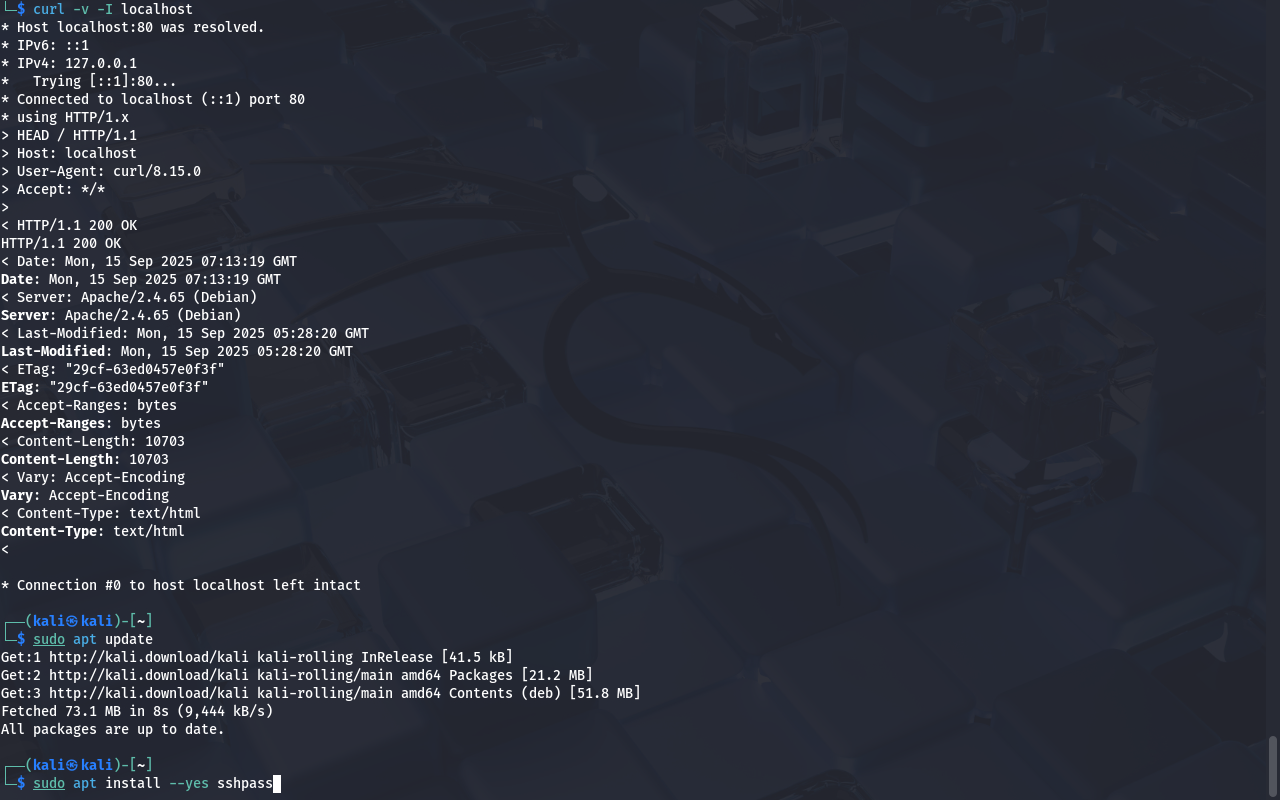Image resolution: width=1280 pixels, height=800 pixels.
Task: Click the text cursor block after sshpass
Action: tap(277, 783)
